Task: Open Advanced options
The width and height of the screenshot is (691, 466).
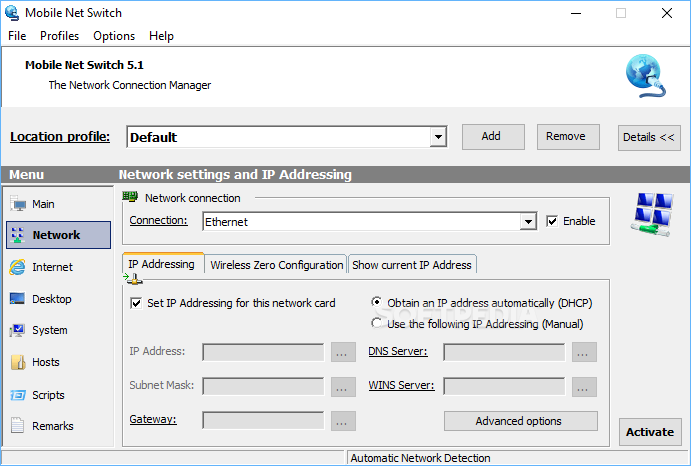Action: 520,421
